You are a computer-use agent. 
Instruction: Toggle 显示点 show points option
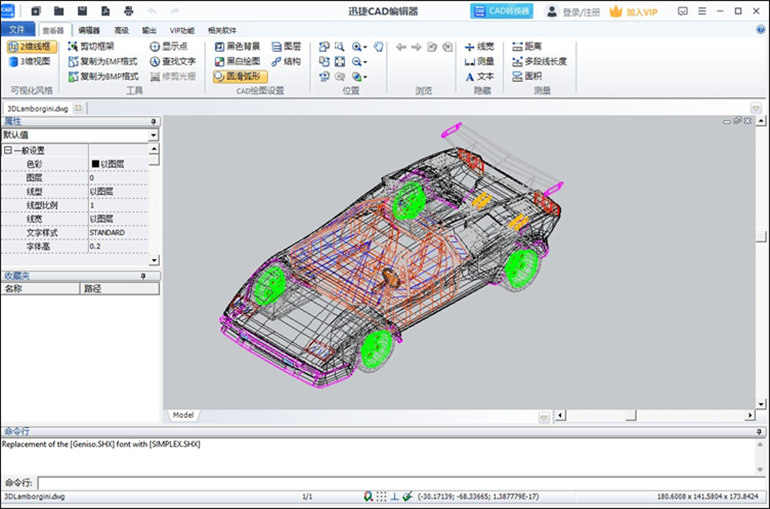168,47
